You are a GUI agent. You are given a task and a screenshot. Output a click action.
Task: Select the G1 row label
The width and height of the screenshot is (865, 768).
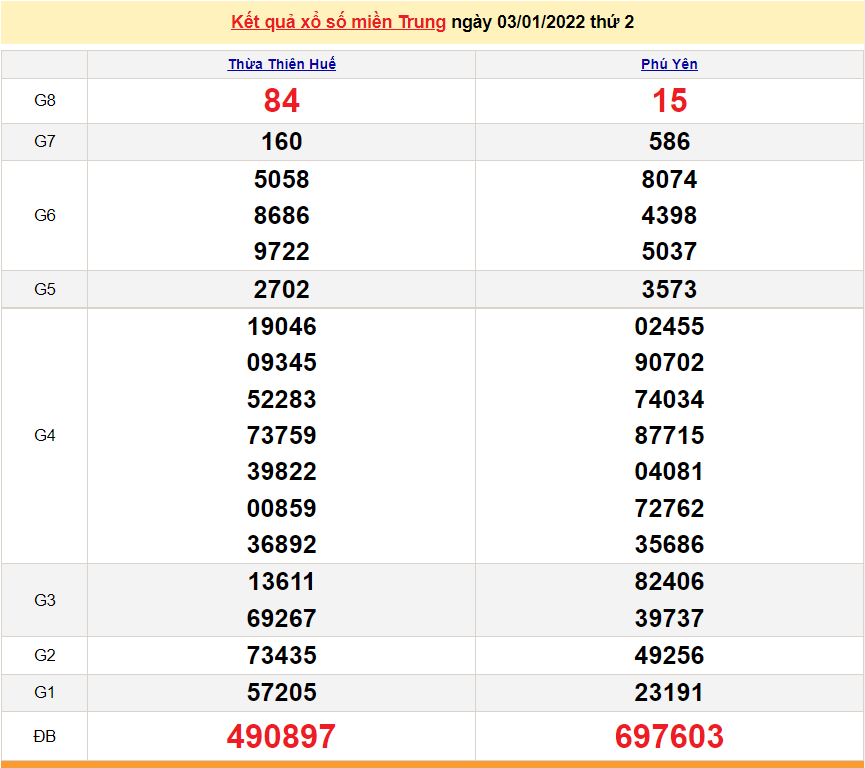(44, 692)
